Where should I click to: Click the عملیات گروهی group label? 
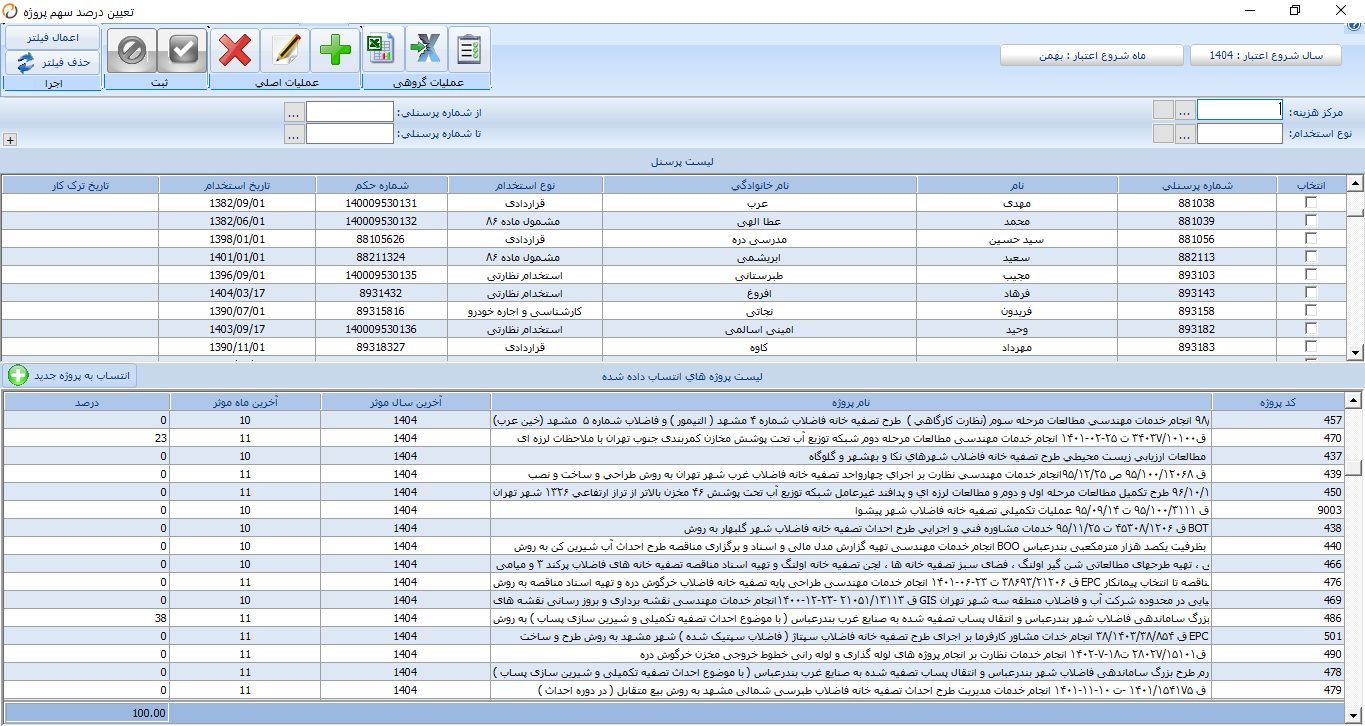click(427, 83)
